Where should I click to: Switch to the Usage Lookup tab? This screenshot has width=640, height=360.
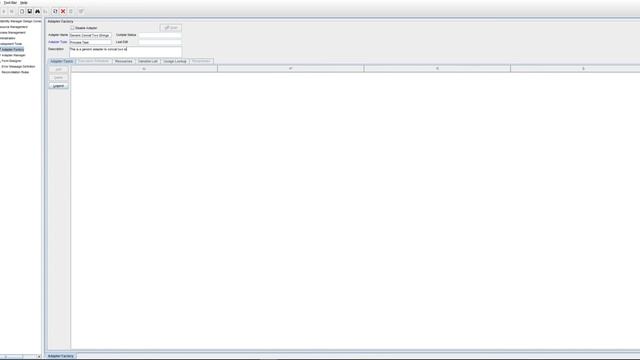coord(175,61)
